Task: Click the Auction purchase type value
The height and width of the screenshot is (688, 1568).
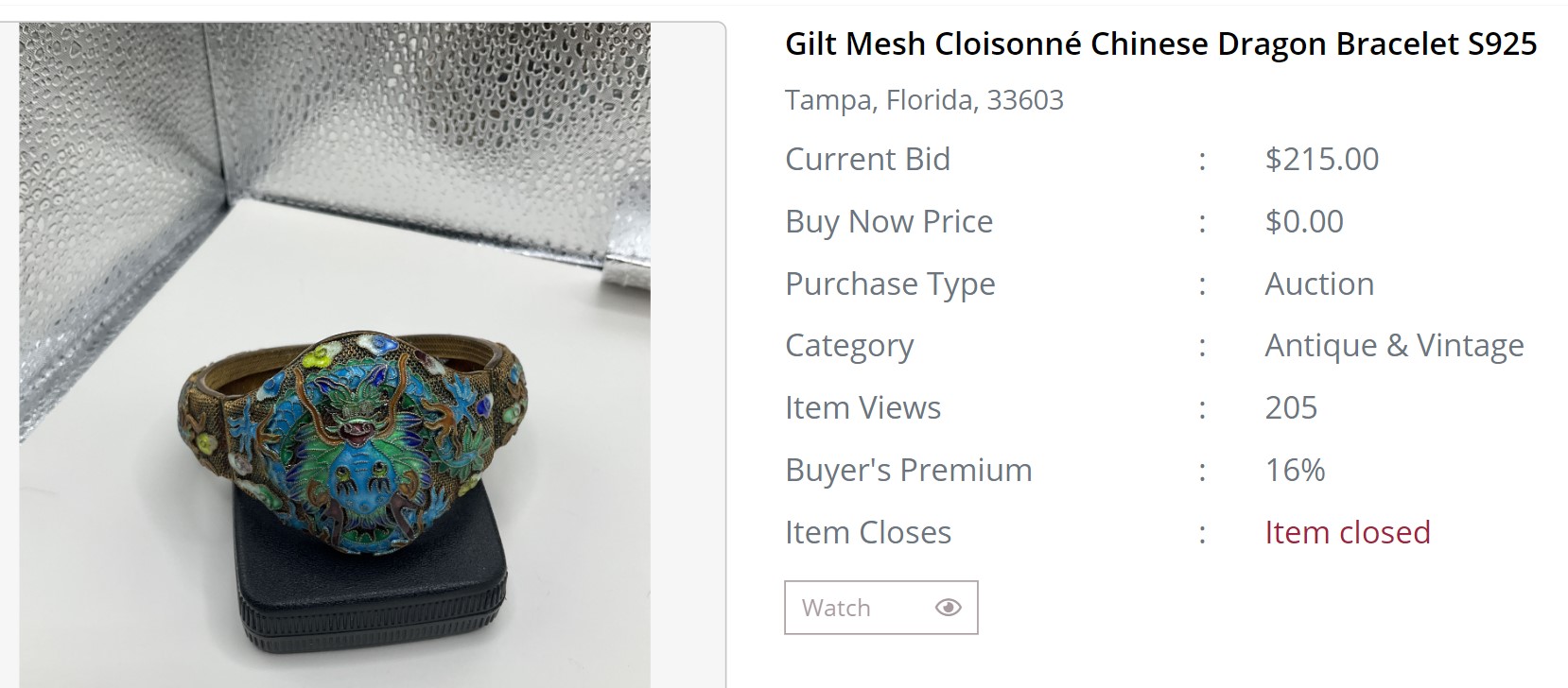Action: coord(1318,284)
